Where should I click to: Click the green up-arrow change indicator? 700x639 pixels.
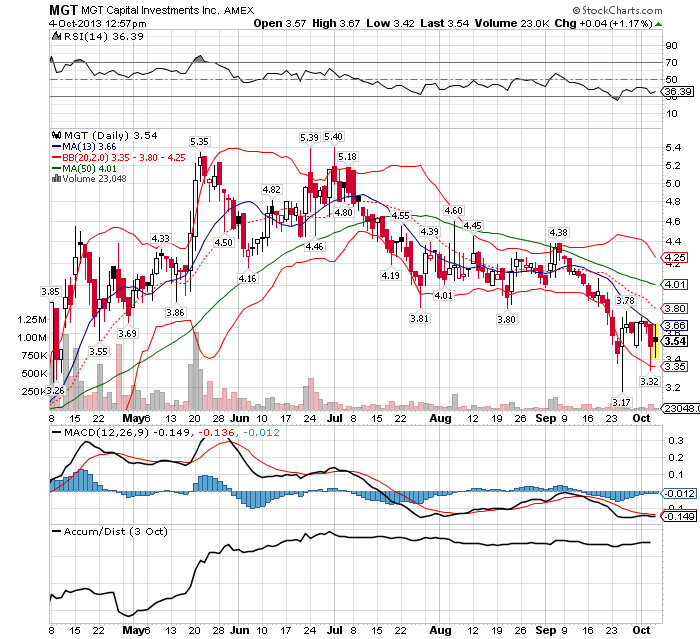click(658, 24)
